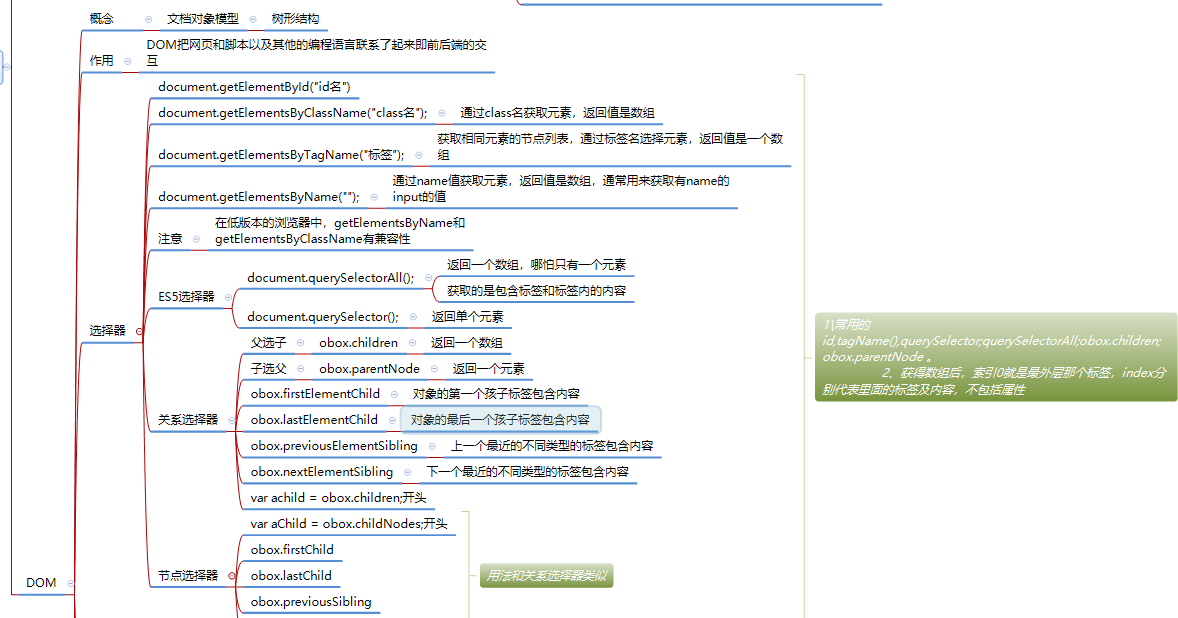Click the circle icon beside obox.parentNode
1178x618 pixels.
tap(434, 368)
